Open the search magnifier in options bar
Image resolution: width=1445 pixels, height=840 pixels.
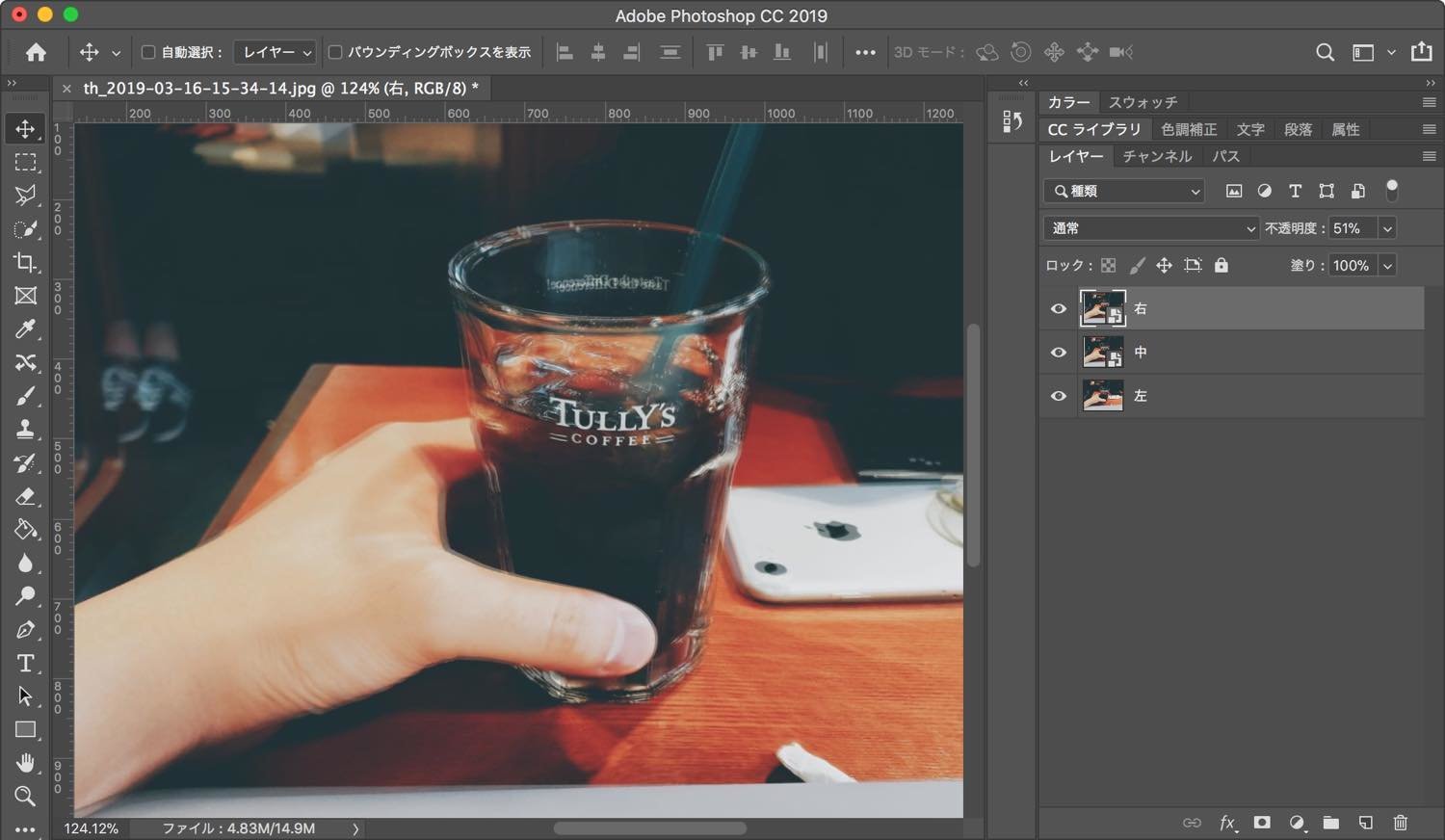pos(1326,52)
